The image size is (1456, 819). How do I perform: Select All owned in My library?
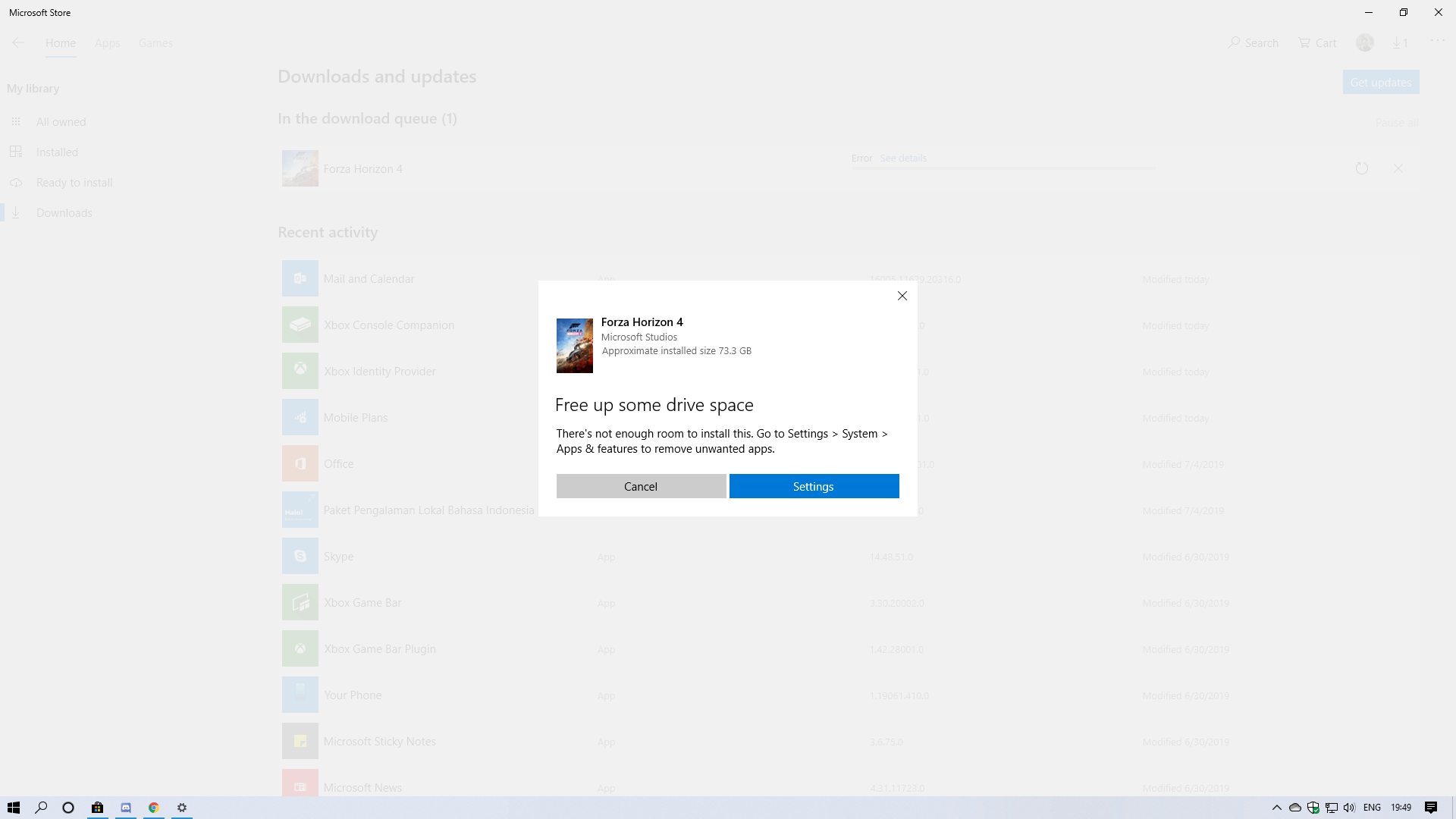(61, 122)
